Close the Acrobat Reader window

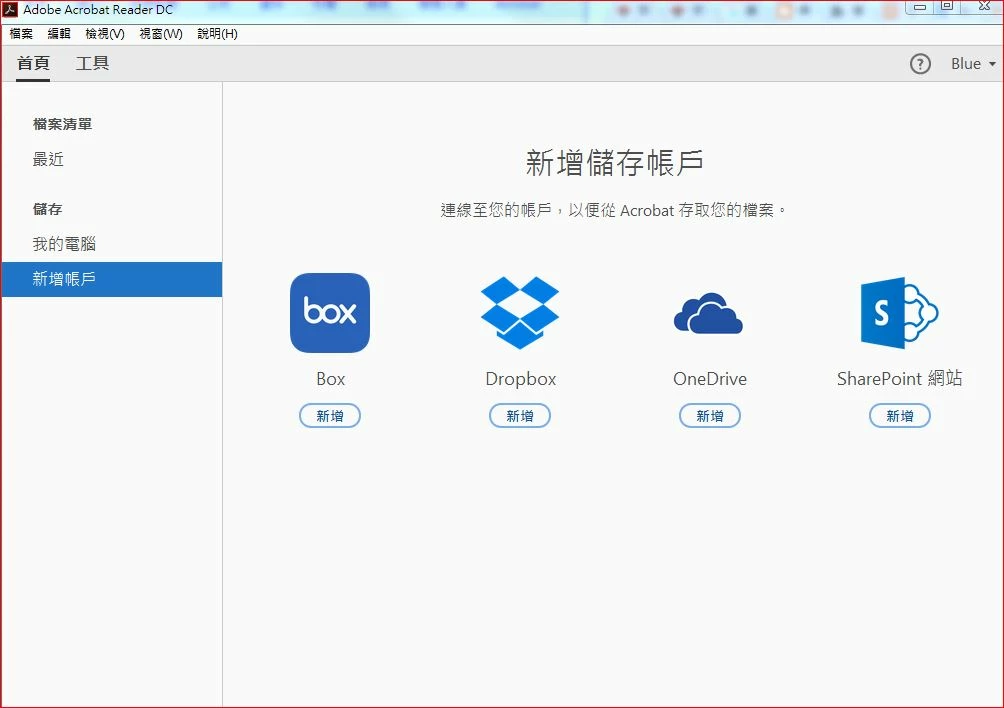coord(984,7)
